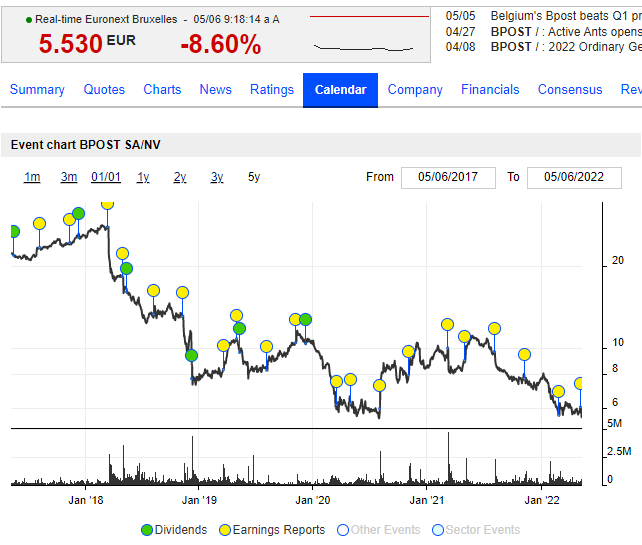
Task: Click the earnings marker just after Jan '21
Action: (x=448, y=325)
